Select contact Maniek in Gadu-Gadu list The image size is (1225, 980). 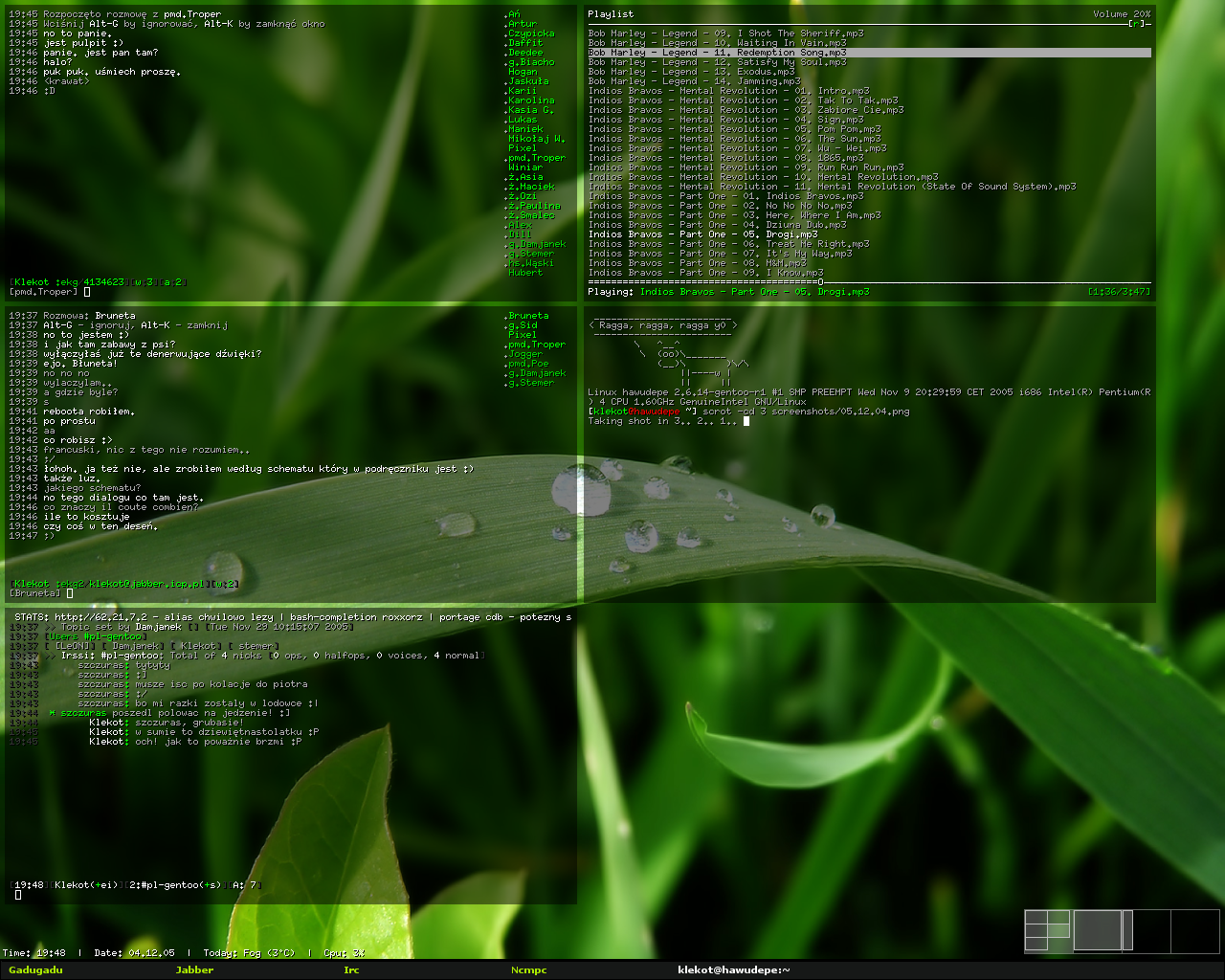525,129
